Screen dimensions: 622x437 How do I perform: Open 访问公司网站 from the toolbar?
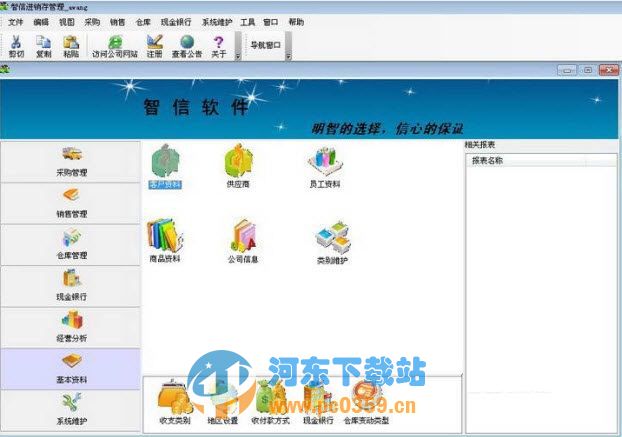[115, 46]
